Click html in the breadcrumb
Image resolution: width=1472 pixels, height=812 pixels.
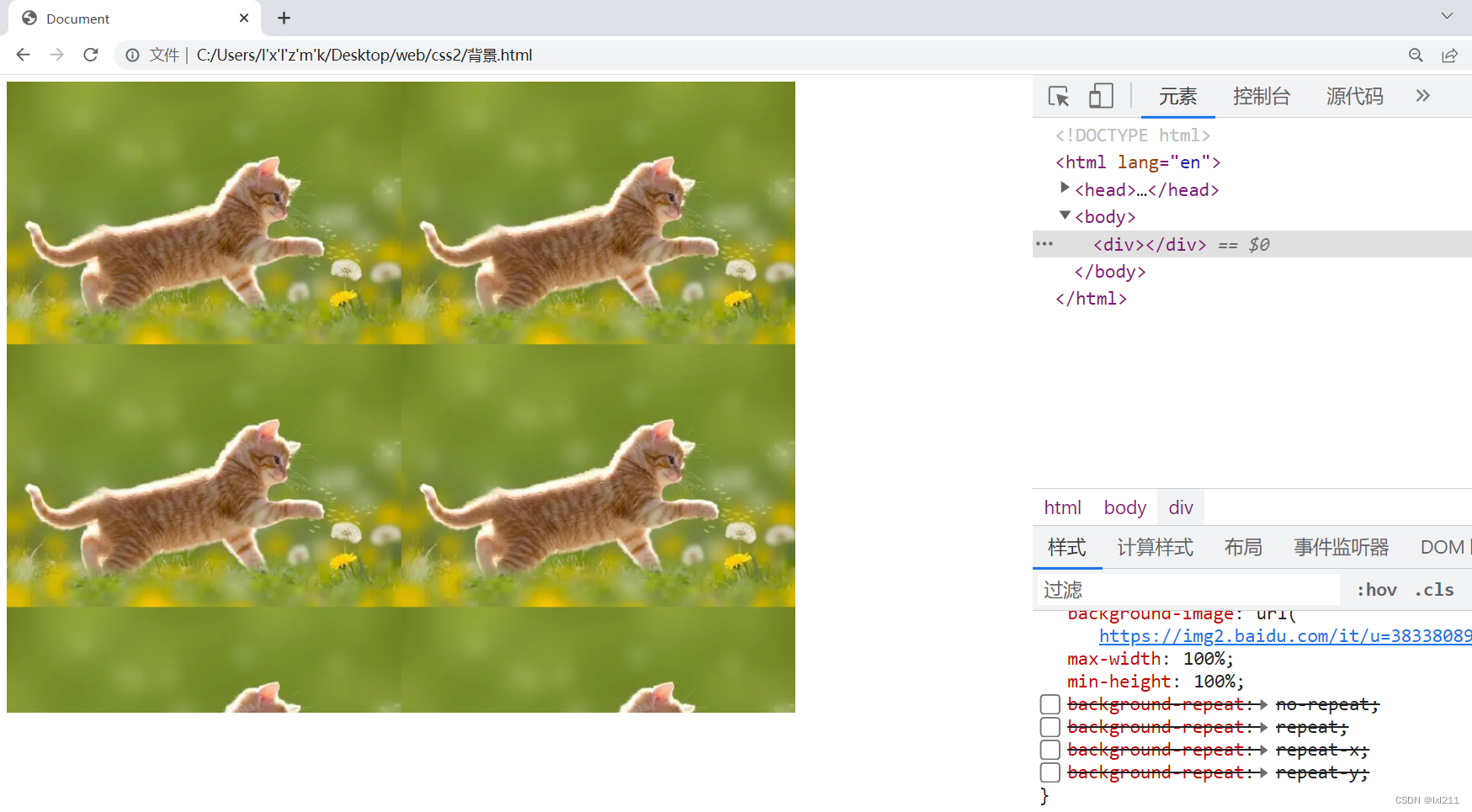click(x=1062, y=507)
